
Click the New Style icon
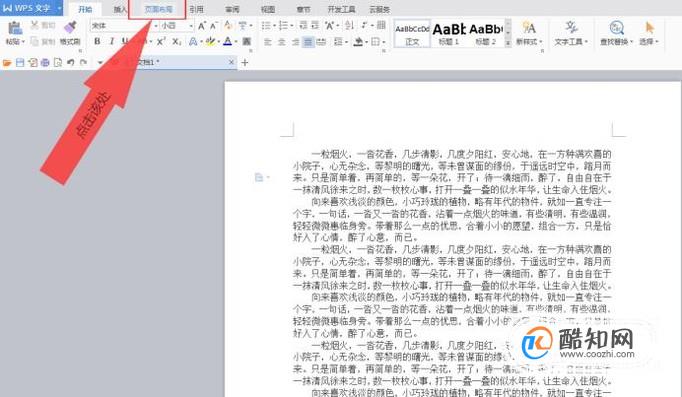pyautogui.click(x=528, y=28)
